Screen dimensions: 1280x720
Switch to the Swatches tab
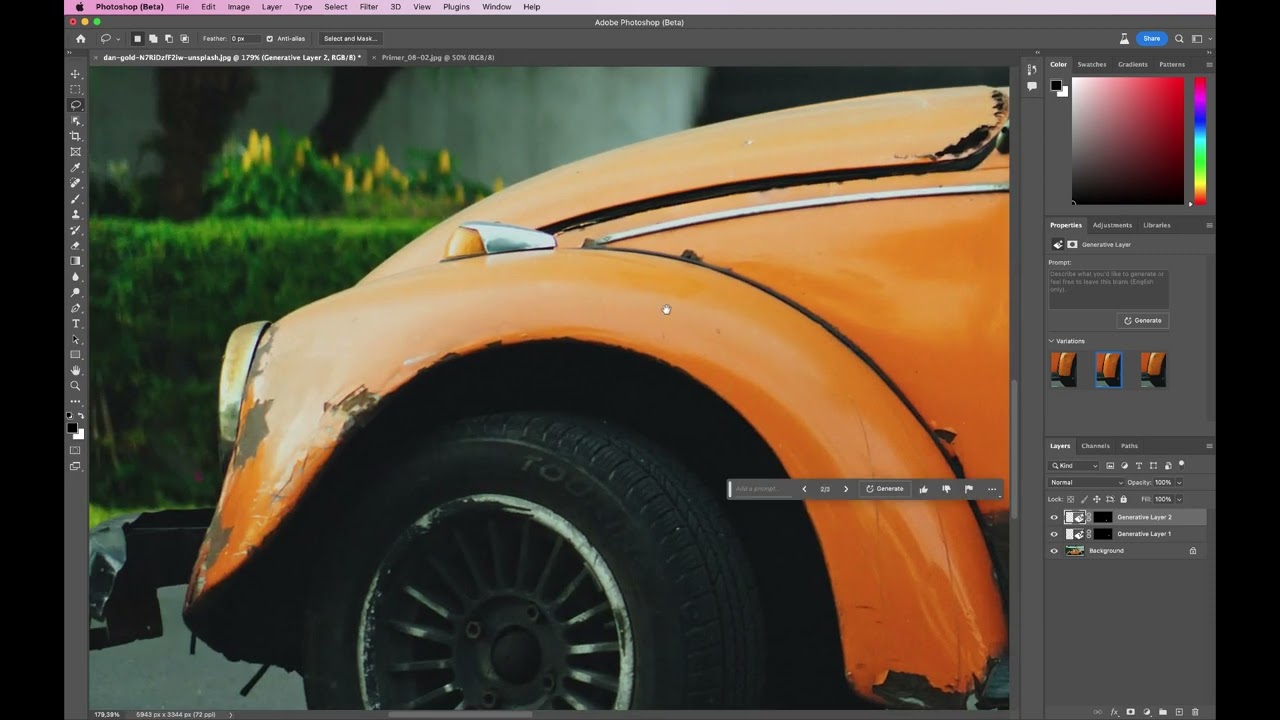[x=1092, y=64]
